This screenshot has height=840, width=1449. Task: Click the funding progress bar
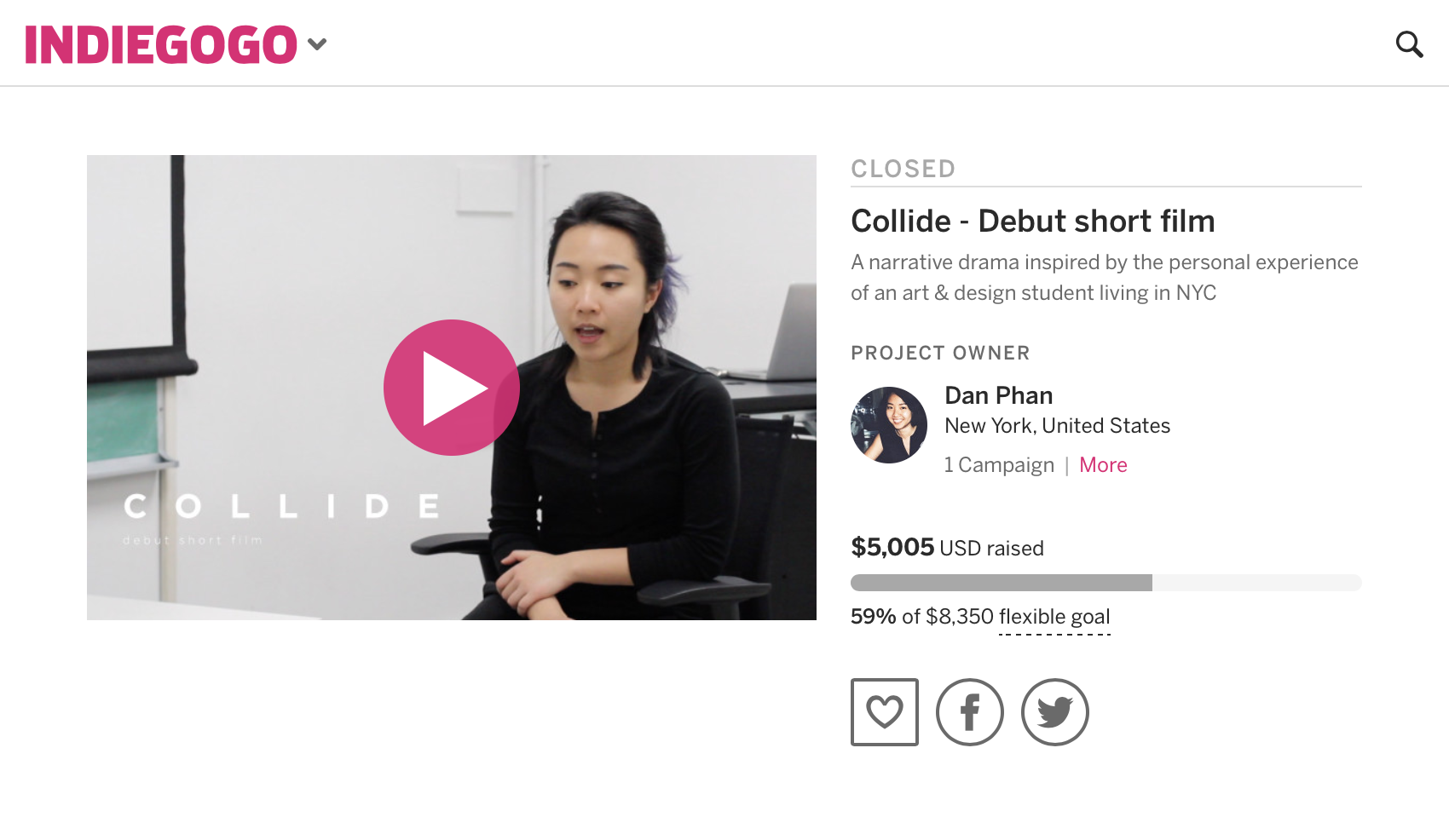pos(1106,583)
